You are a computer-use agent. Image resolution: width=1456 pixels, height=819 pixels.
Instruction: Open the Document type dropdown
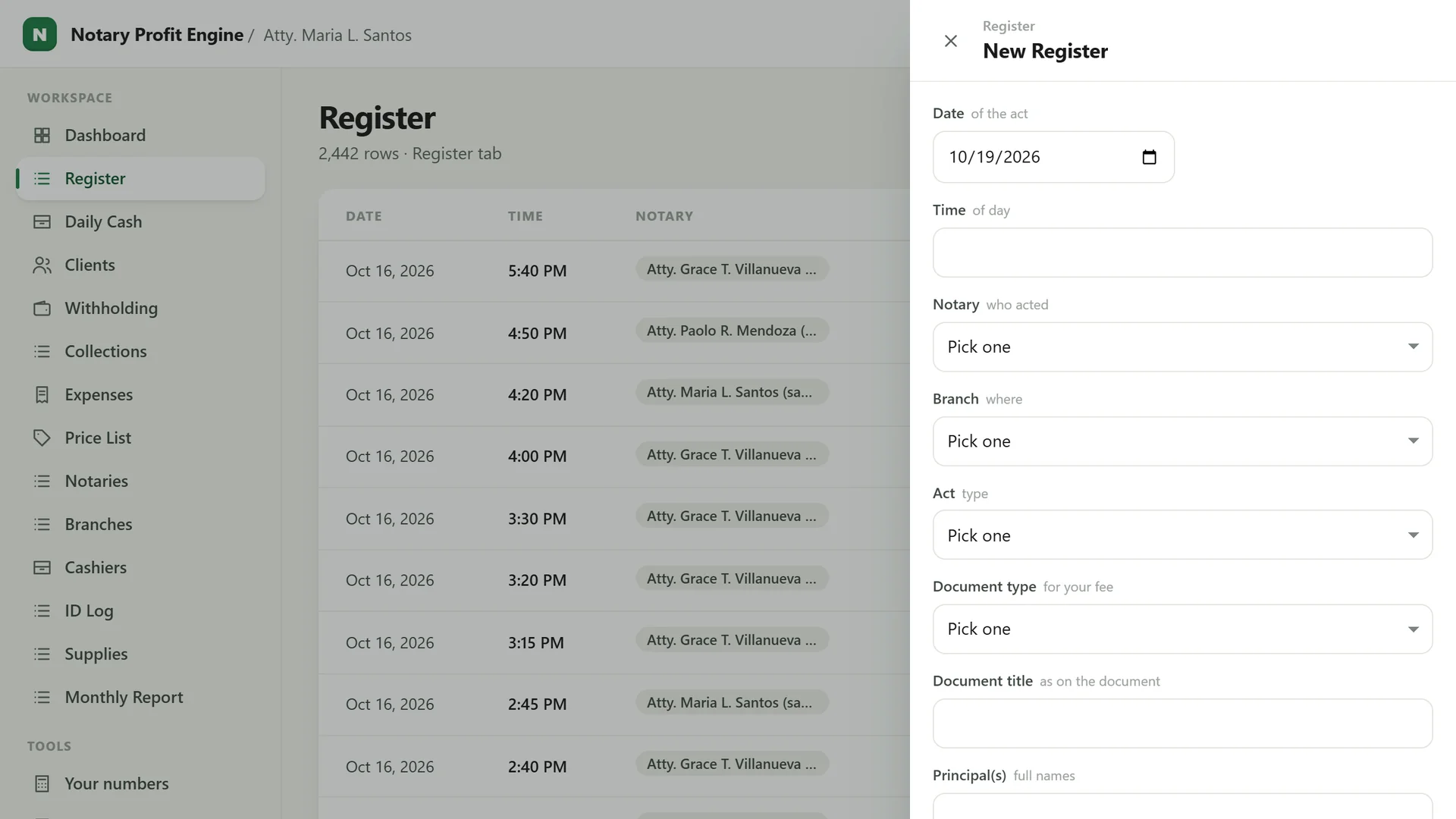tap(1182, 629)
